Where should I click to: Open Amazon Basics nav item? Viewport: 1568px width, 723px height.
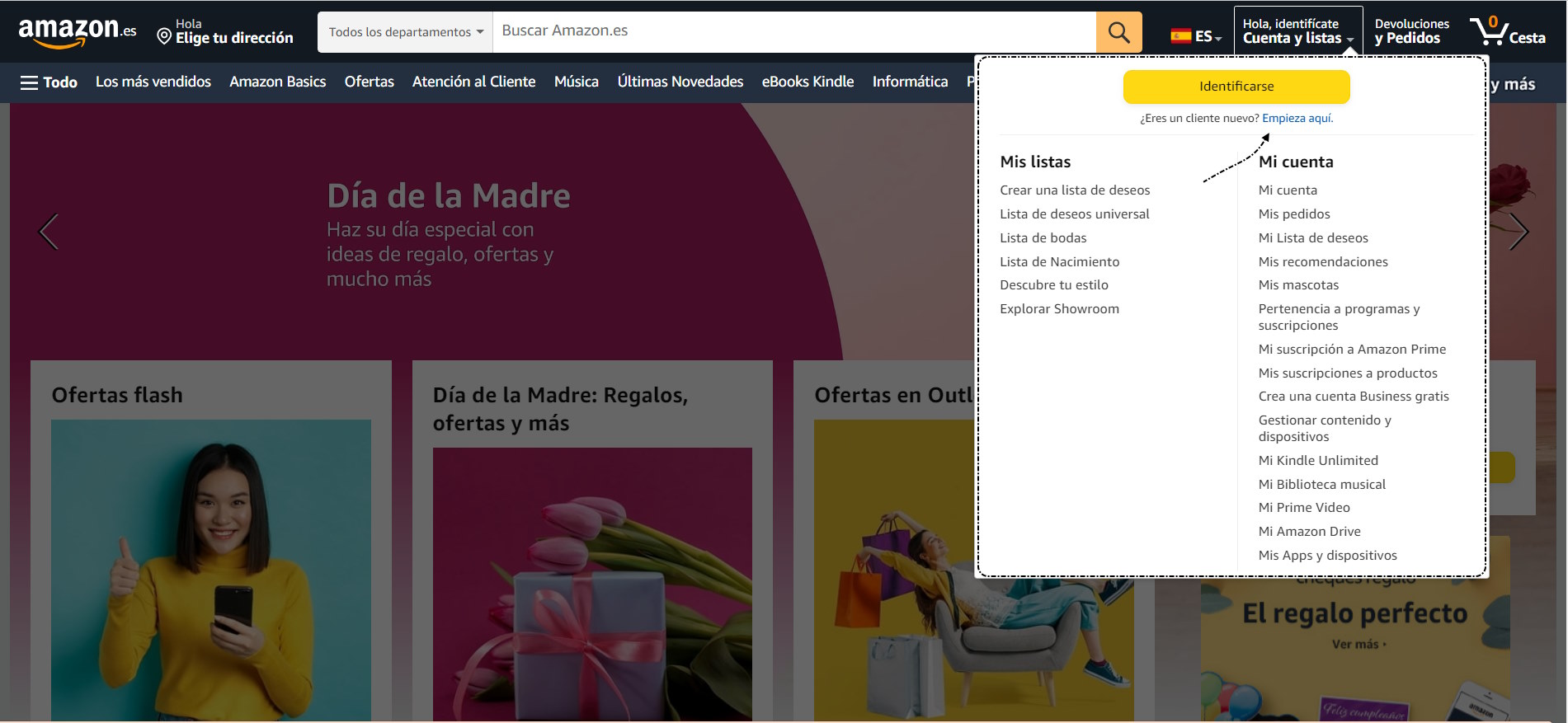pyautogui.click(x=278, y=82)
